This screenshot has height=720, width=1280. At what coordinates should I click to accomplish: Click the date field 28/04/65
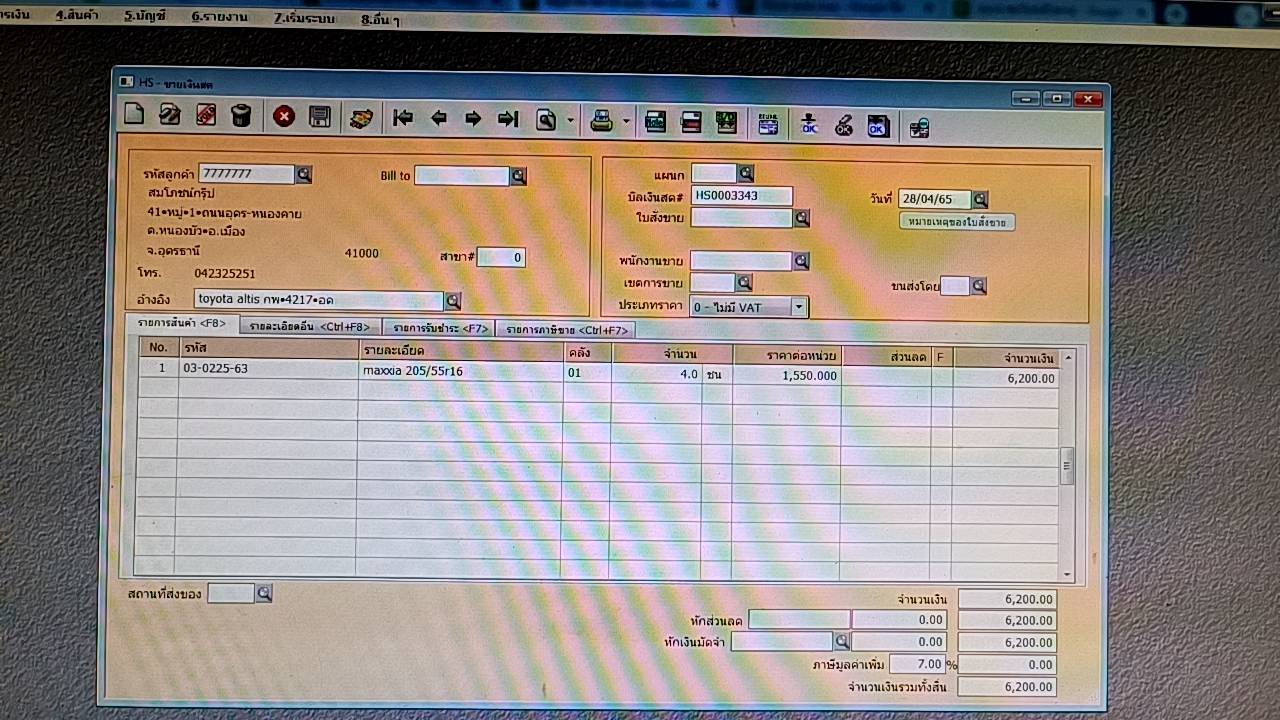pos(935,199)
